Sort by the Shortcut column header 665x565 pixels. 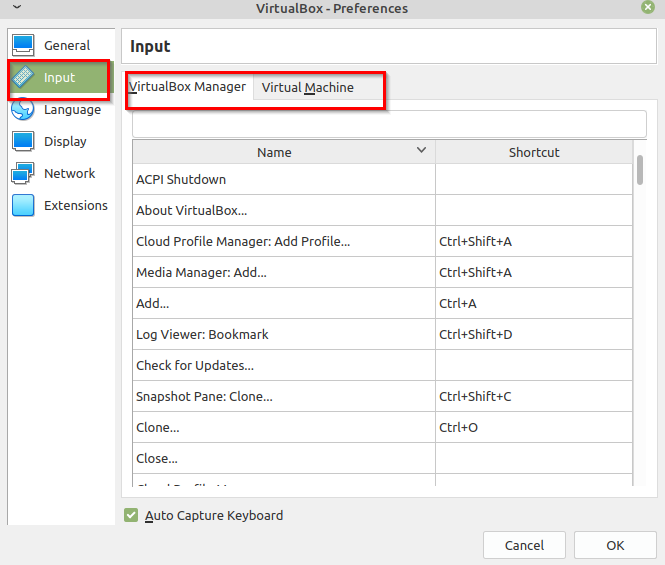coord(534,152)
